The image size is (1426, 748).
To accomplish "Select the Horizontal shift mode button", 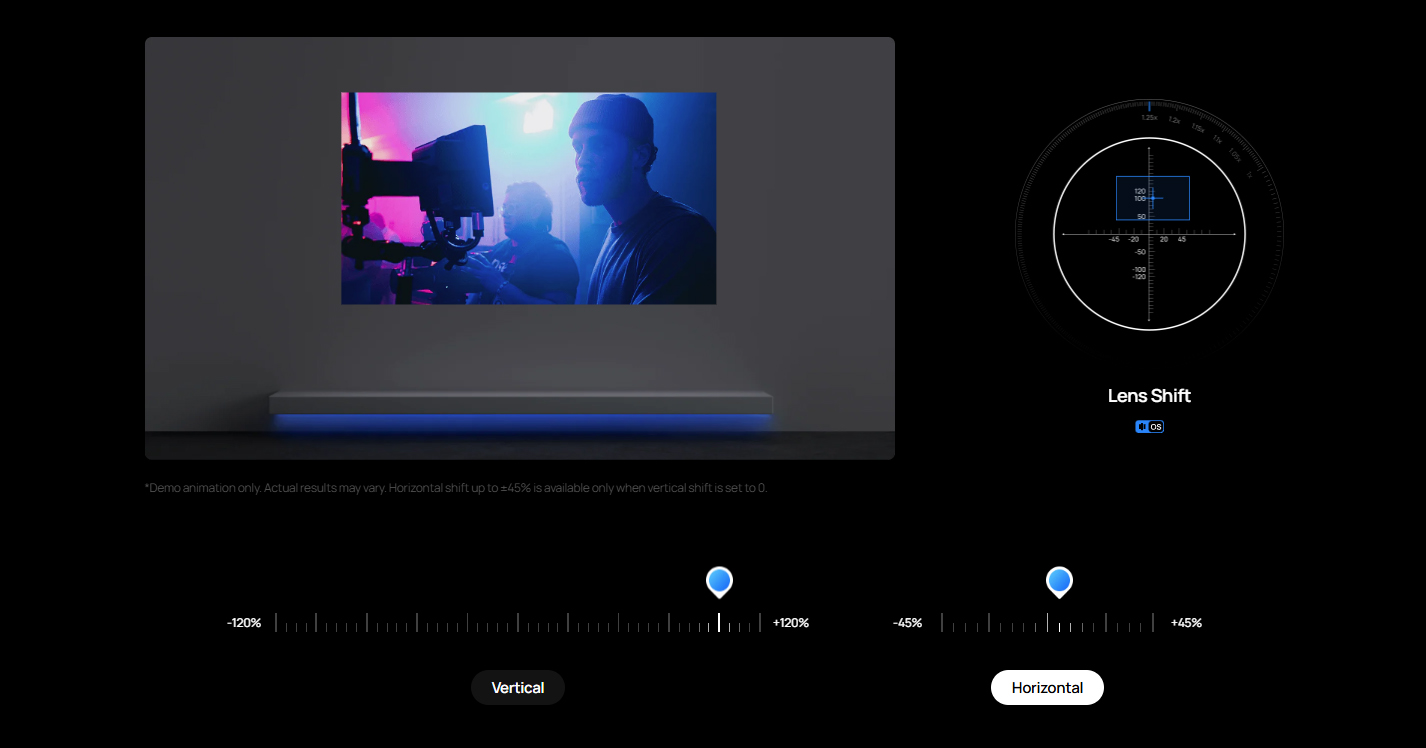I will click(x=1047, y=688).
